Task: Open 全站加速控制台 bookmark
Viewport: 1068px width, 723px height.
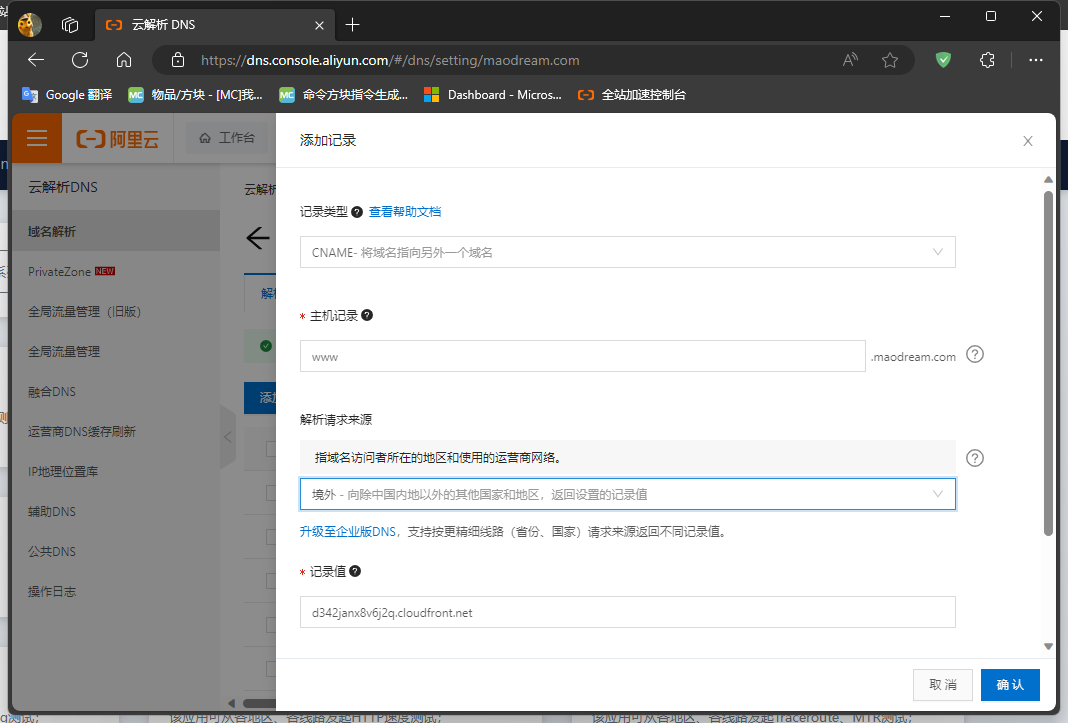Action: point(631,95)
